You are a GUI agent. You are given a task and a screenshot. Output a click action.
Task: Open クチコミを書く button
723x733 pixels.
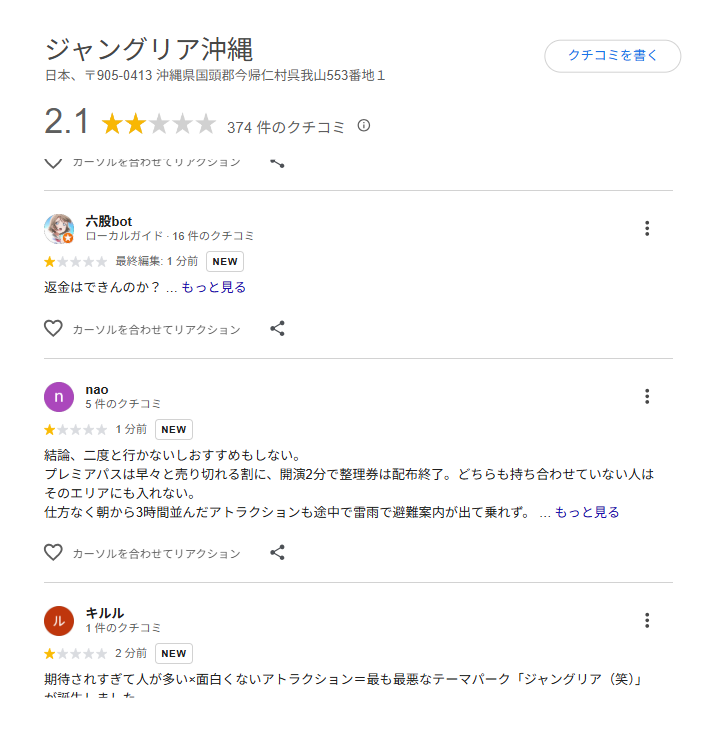(612, 56)
